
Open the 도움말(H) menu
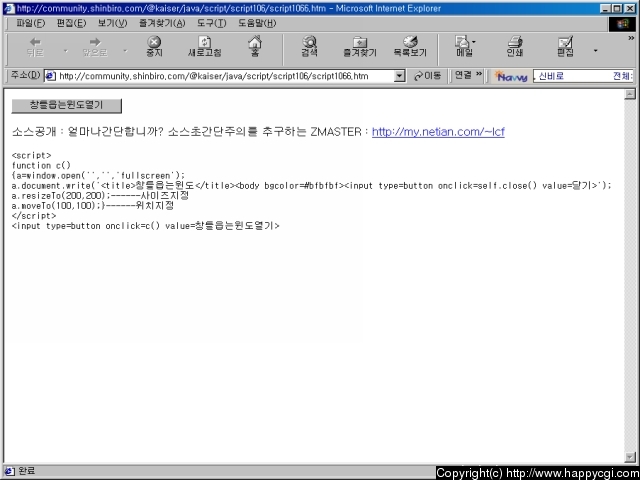pyautogui.click(x=257, y=23)
